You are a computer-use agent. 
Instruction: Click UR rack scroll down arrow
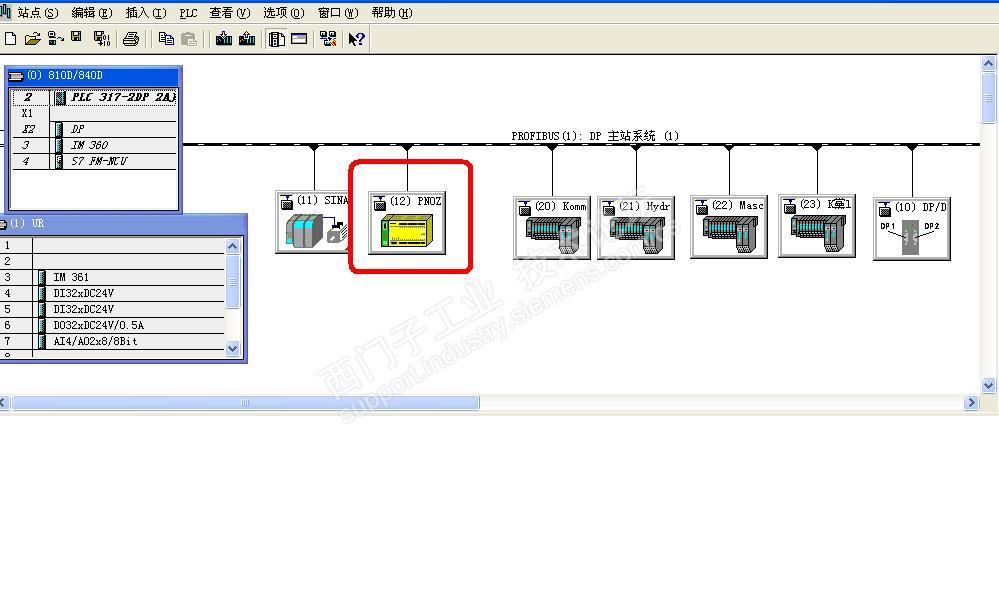pos(233,348)
